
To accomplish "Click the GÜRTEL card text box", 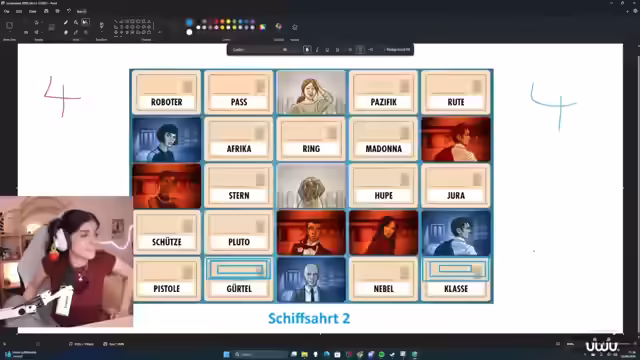I will [239, 289].
